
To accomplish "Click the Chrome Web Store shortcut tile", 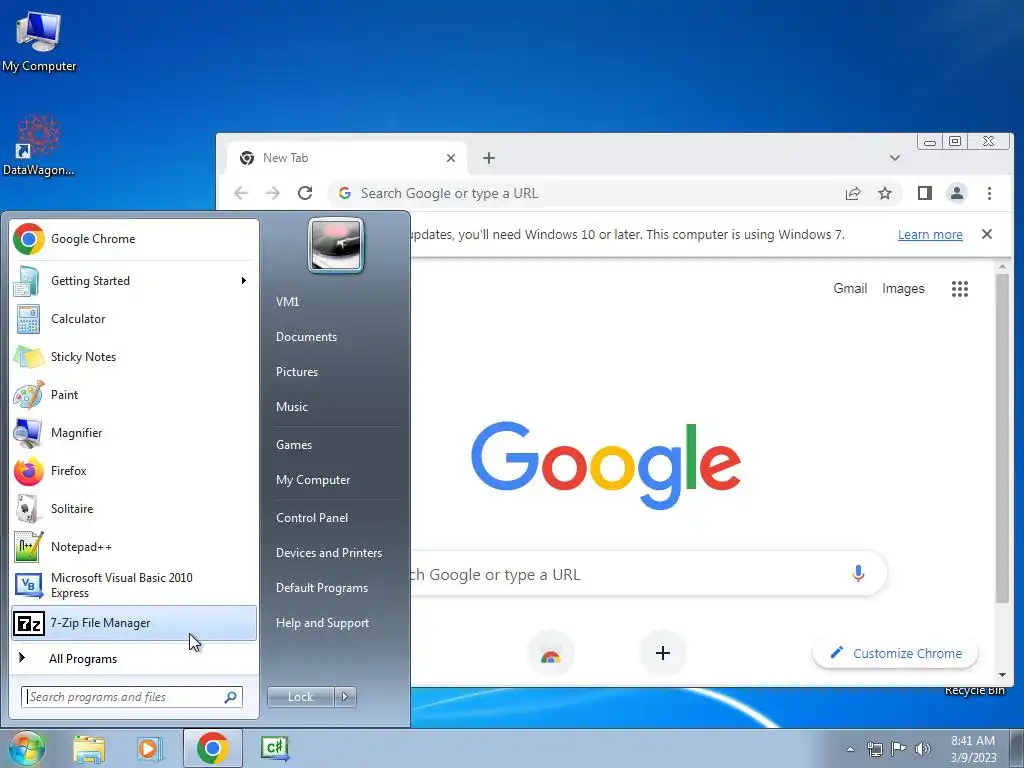I will [551, 654].
